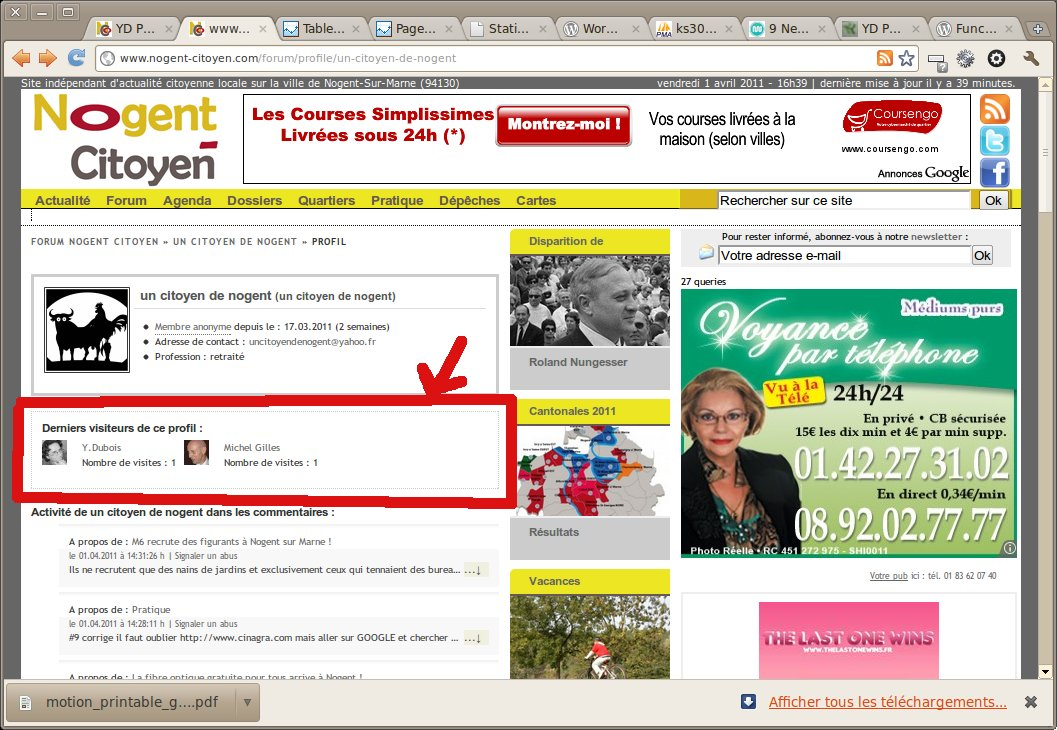1057x730 pixels.
Task: Open visitor Michel Gilles profile link
Action: pyautogui.click(x=251, y=448)
